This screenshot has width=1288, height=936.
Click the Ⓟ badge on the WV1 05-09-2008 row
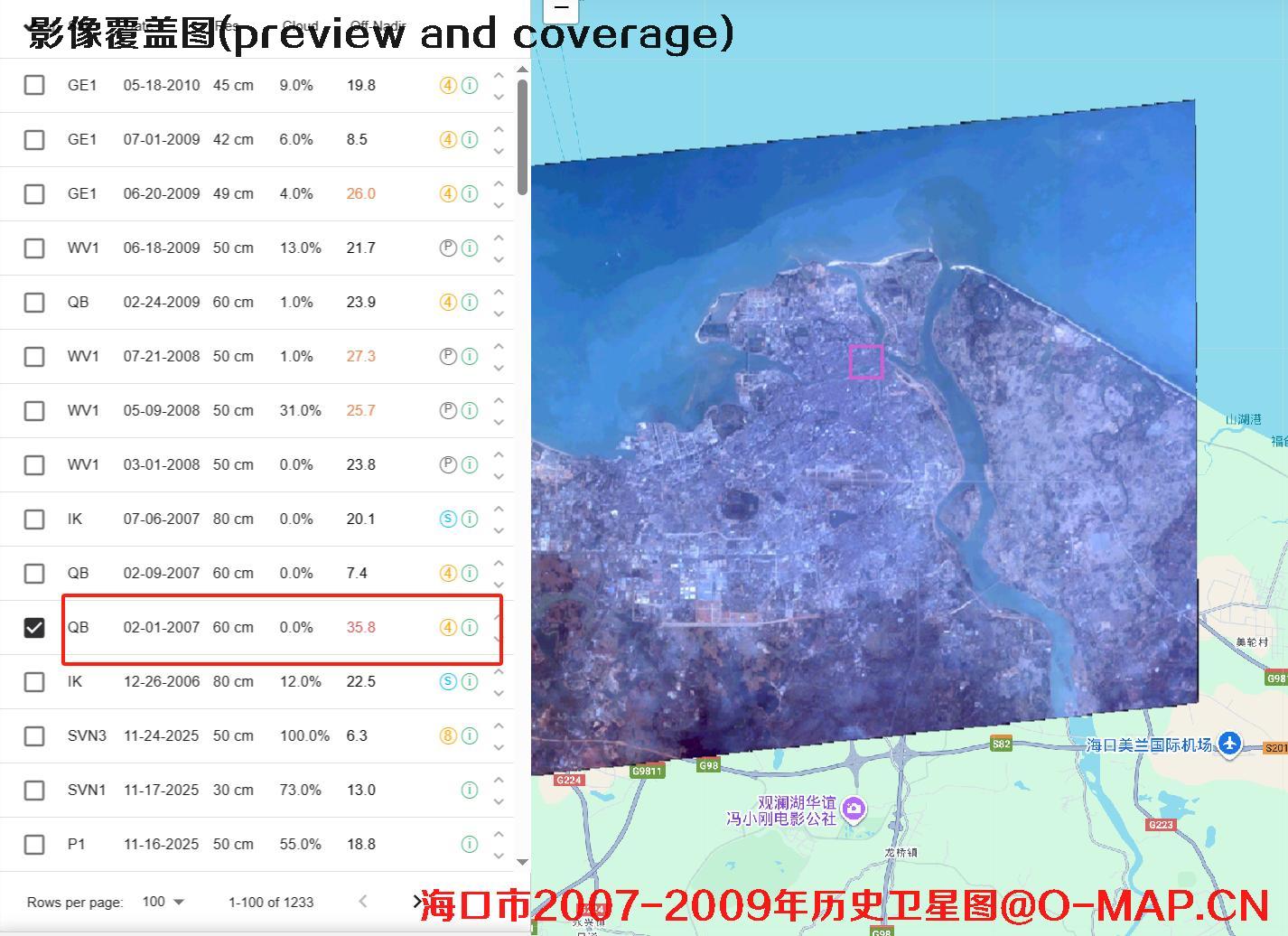[x=448, y=410]
